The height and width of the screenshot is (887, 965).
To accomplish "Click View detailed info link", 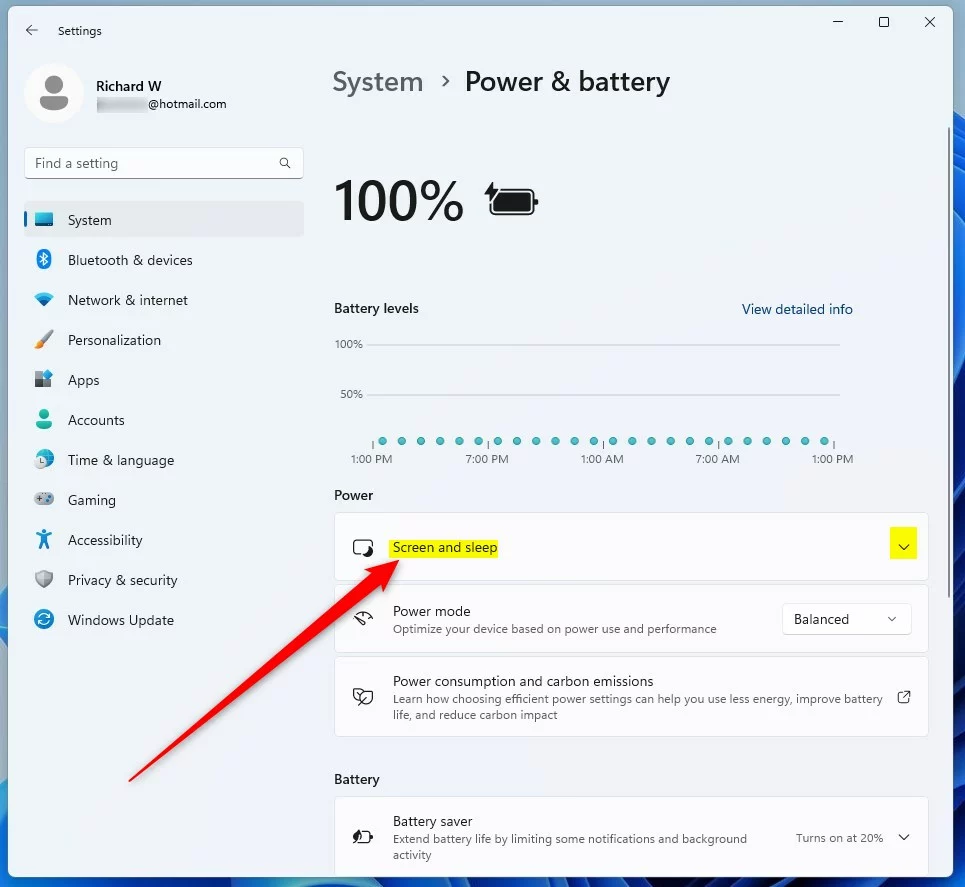I will (x=796, y=309).
